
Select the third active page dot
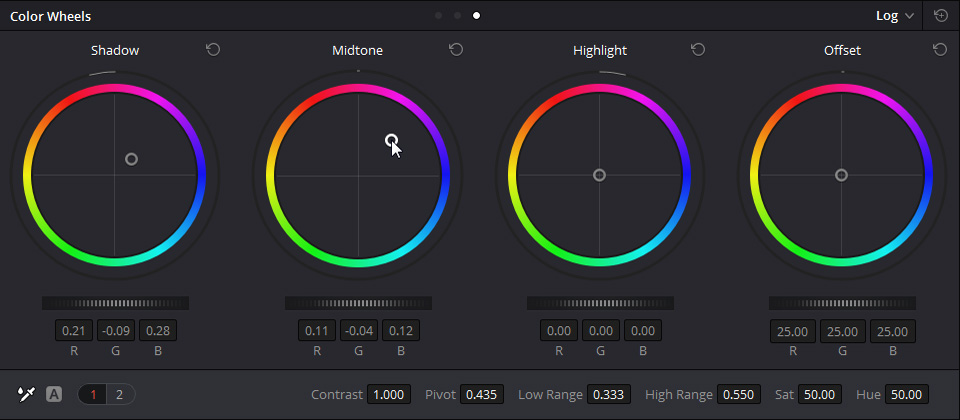point(476,16)
